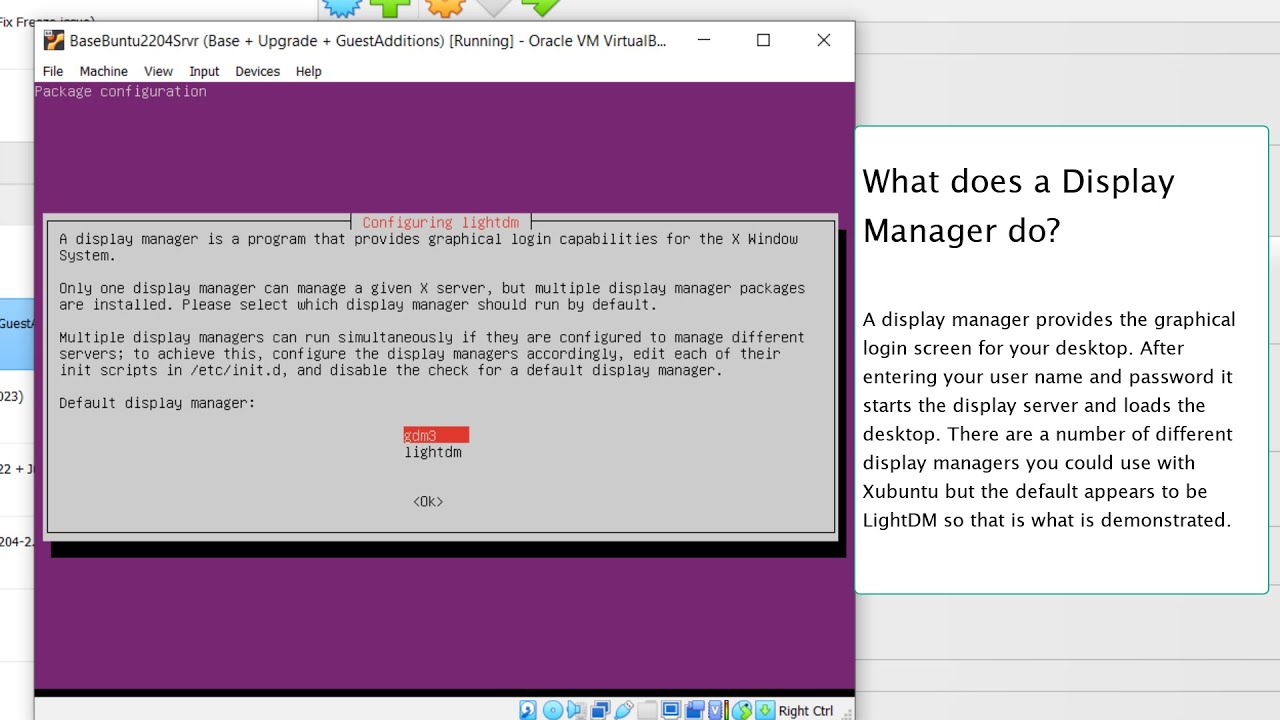Click the optical disc status icon
Image resolution: width=1280 pixels, height=720 pixels.
click(x=553, y=710)
